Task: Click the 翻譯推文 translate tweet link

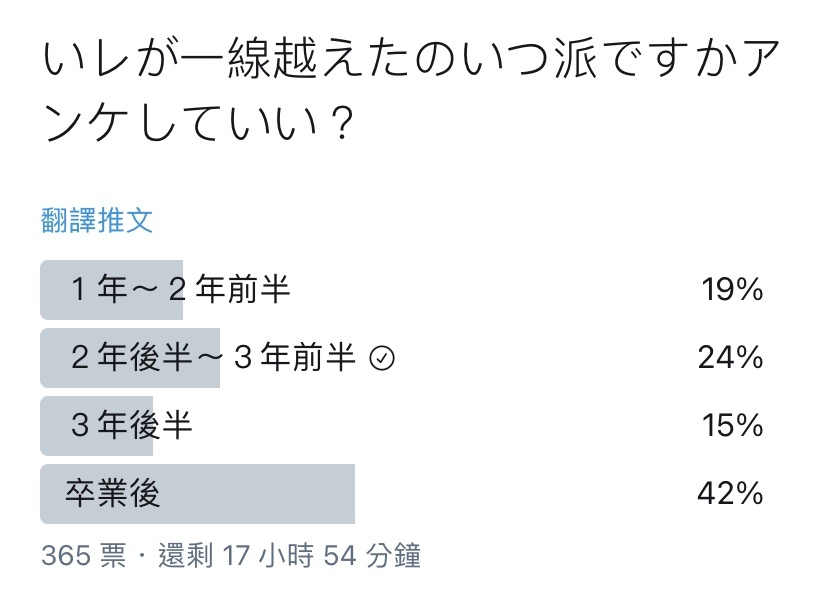Action: [x=97, y=221]
